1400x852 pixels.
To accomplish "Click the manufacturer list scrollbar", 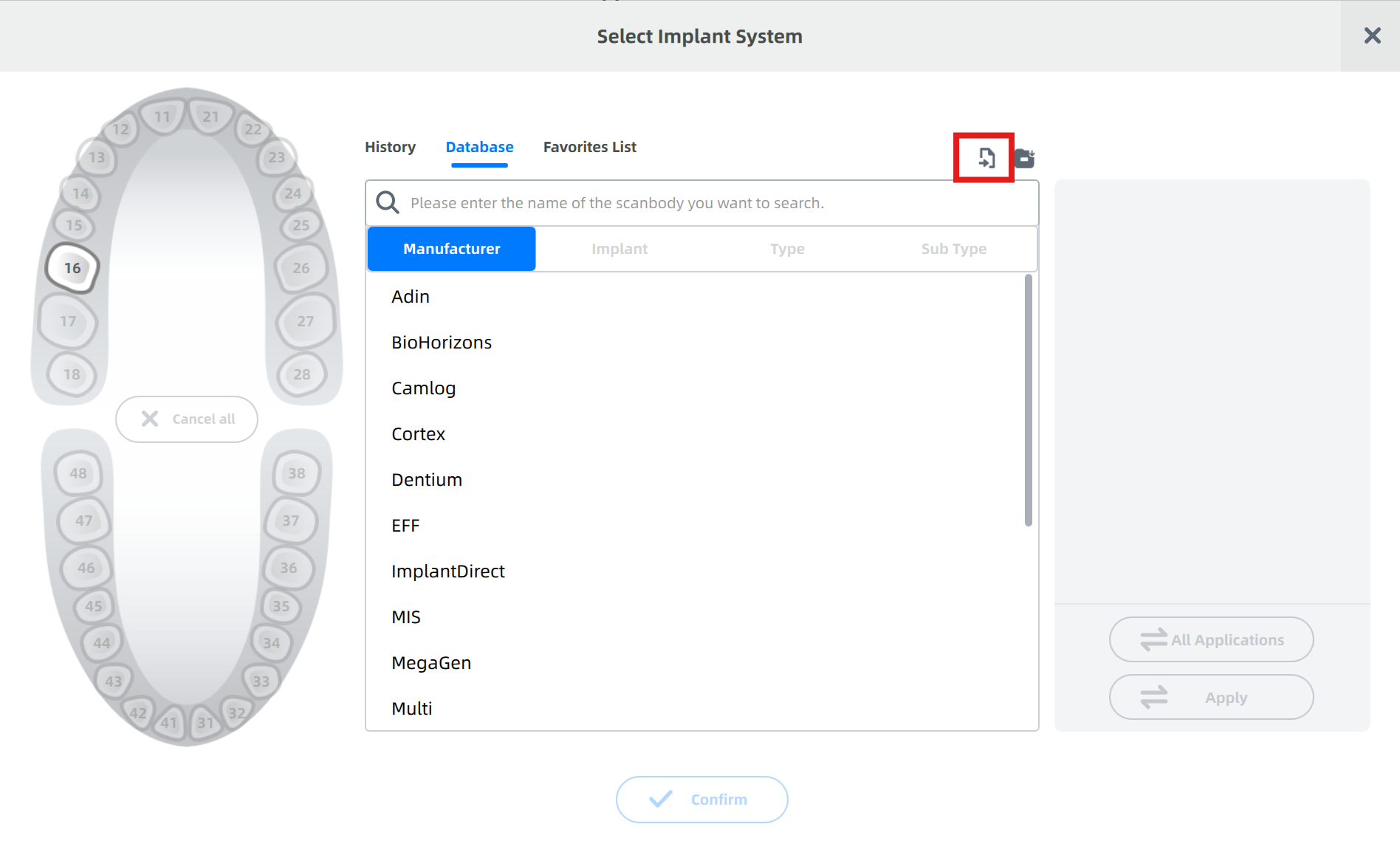I will point(1029,400).
